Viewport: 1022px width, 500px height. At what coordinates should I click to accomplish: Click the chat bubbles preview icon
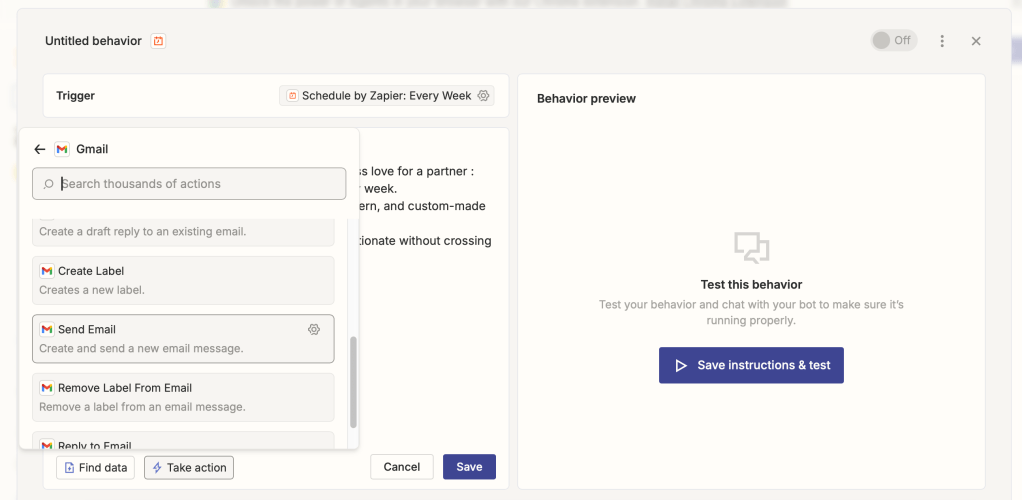click(751, 247)
